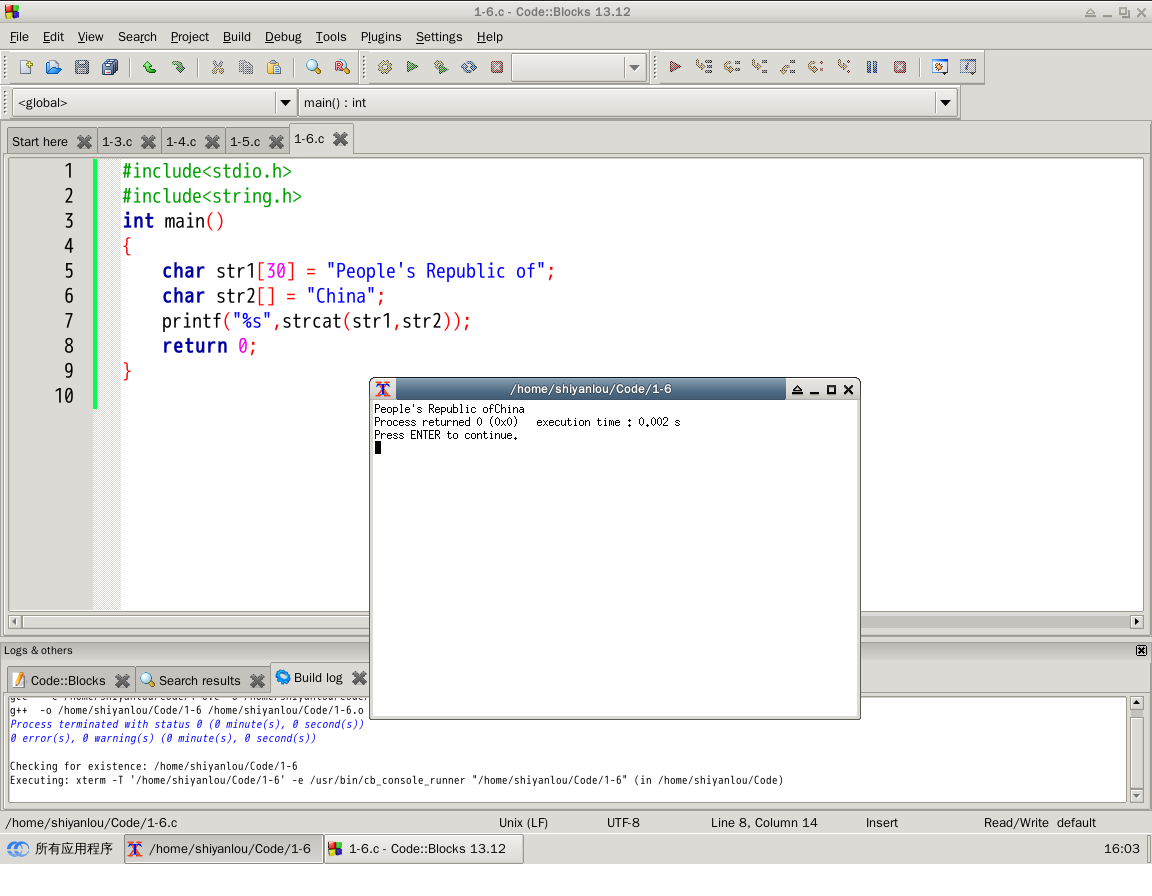The height and width of the screenshot is (896, 1152).
Task: Click the New file toolbar icon
Action: pyautogui.click(x=26, y=68)
